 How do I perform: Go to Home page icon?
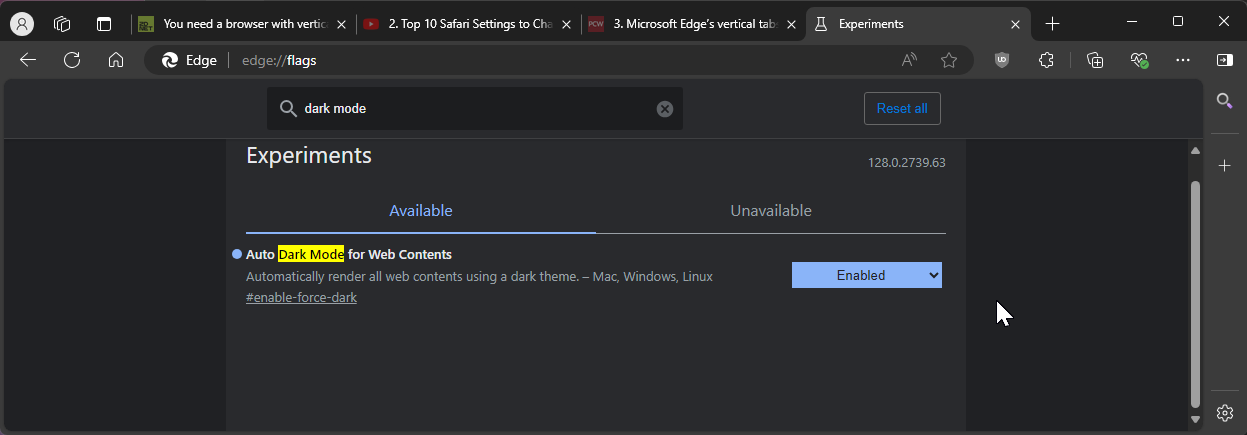pos(116,60)
